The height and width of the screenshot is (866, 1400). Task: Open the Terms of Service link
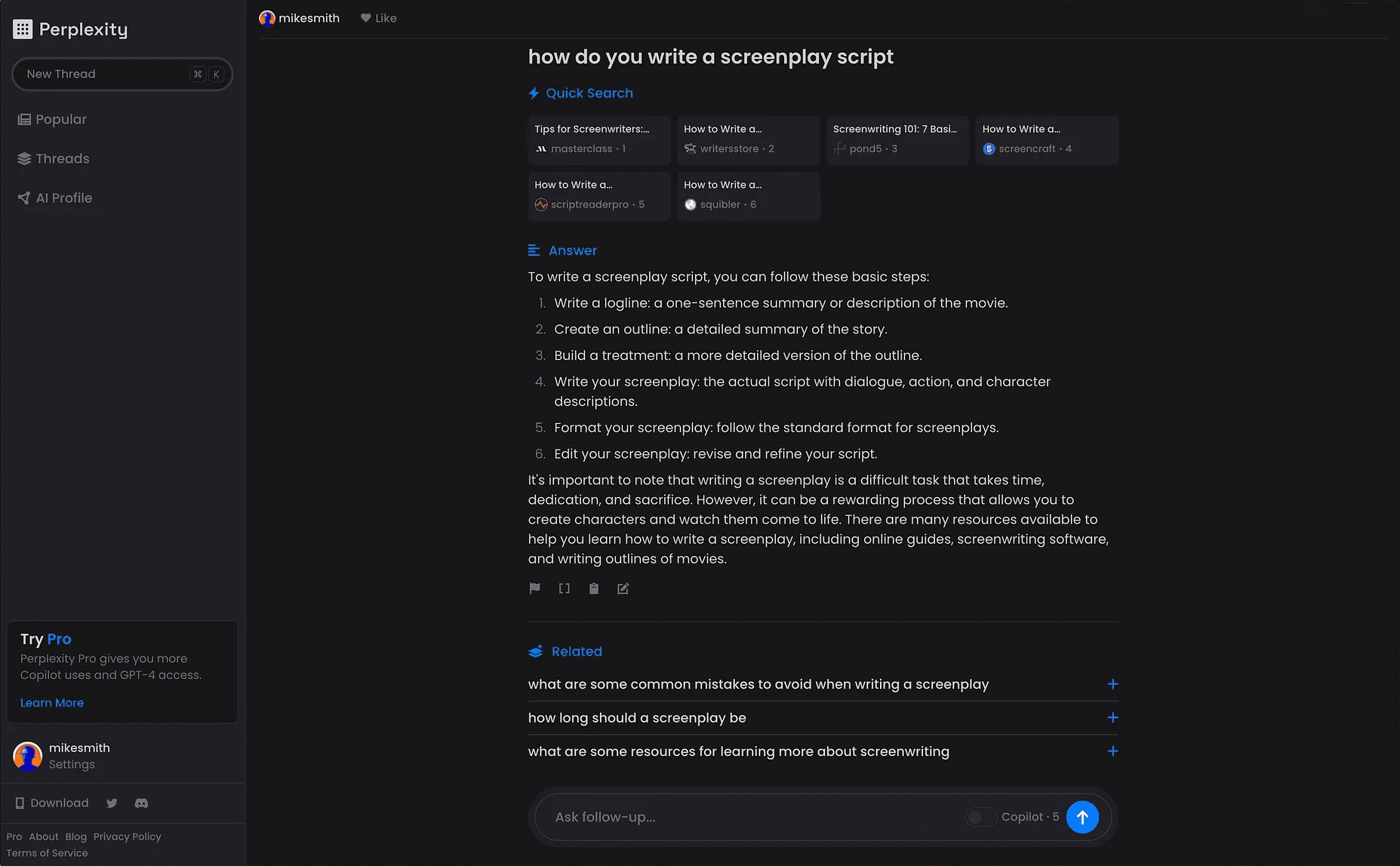(48, 853)
